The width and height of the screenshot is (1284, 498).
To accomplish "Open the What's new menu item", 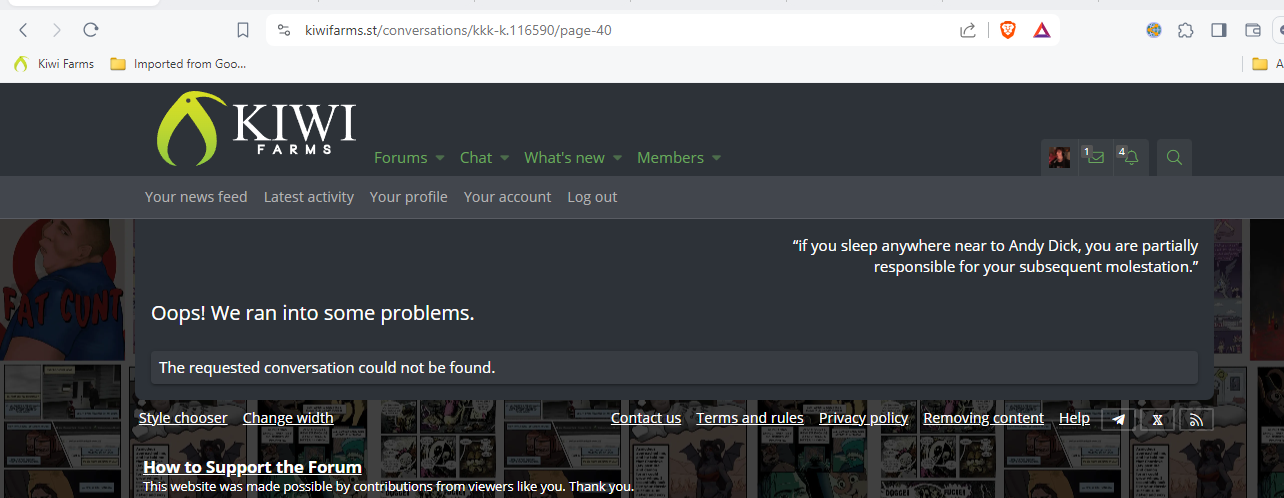I will [x=564, y=158].
